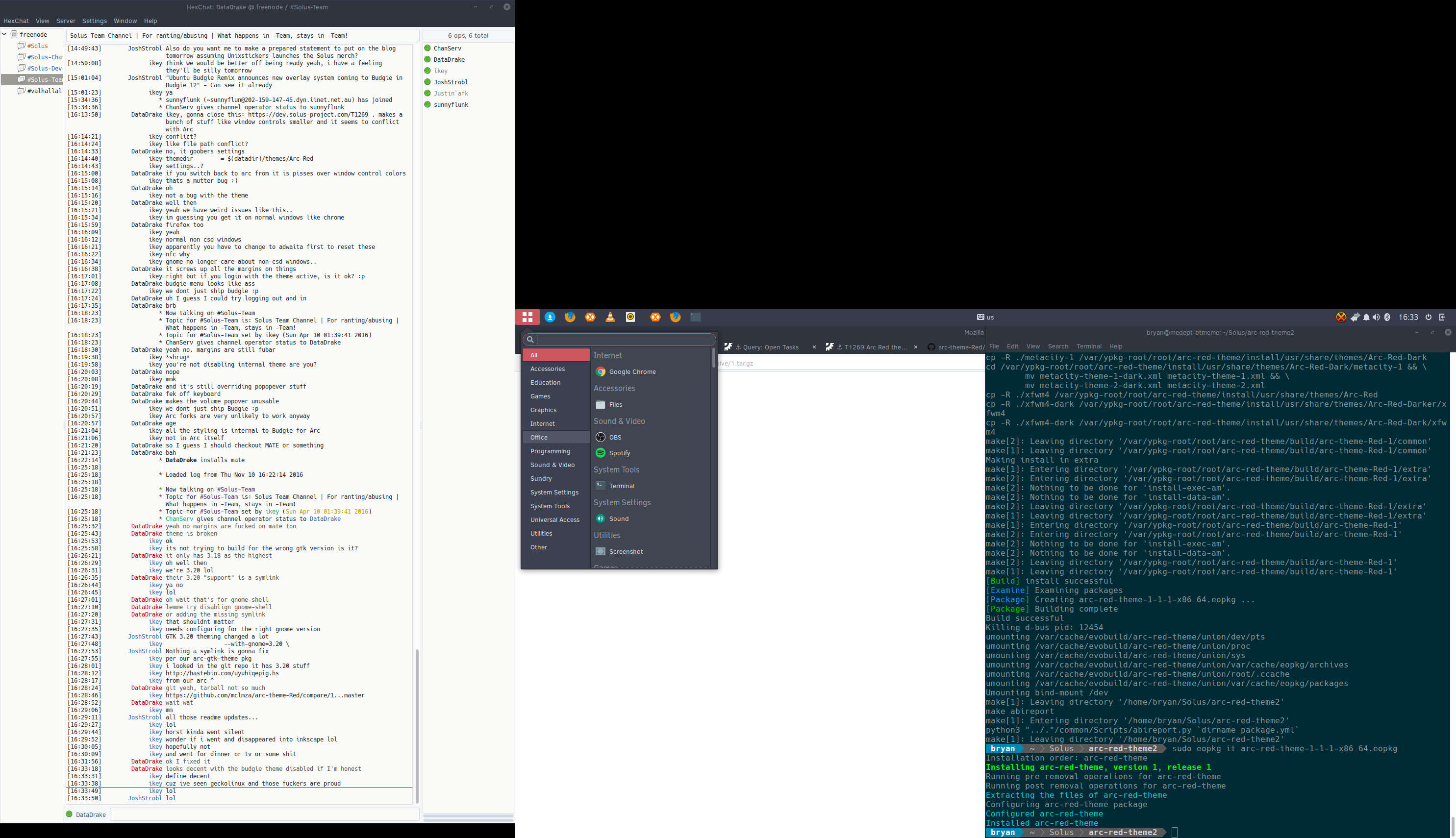1456x838 pixels.
Task: Click in the HexChat message input box
Action: coord(264,814)
